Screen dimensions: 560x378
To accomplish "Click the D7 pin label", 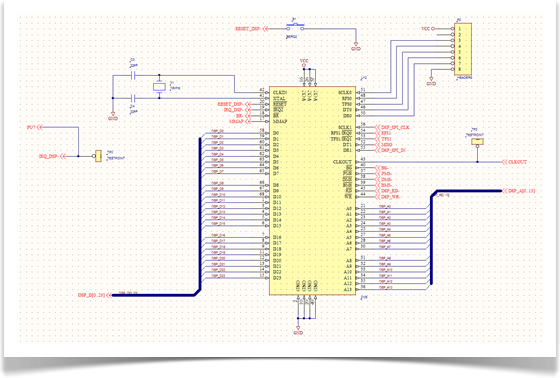I will (276, 174).
